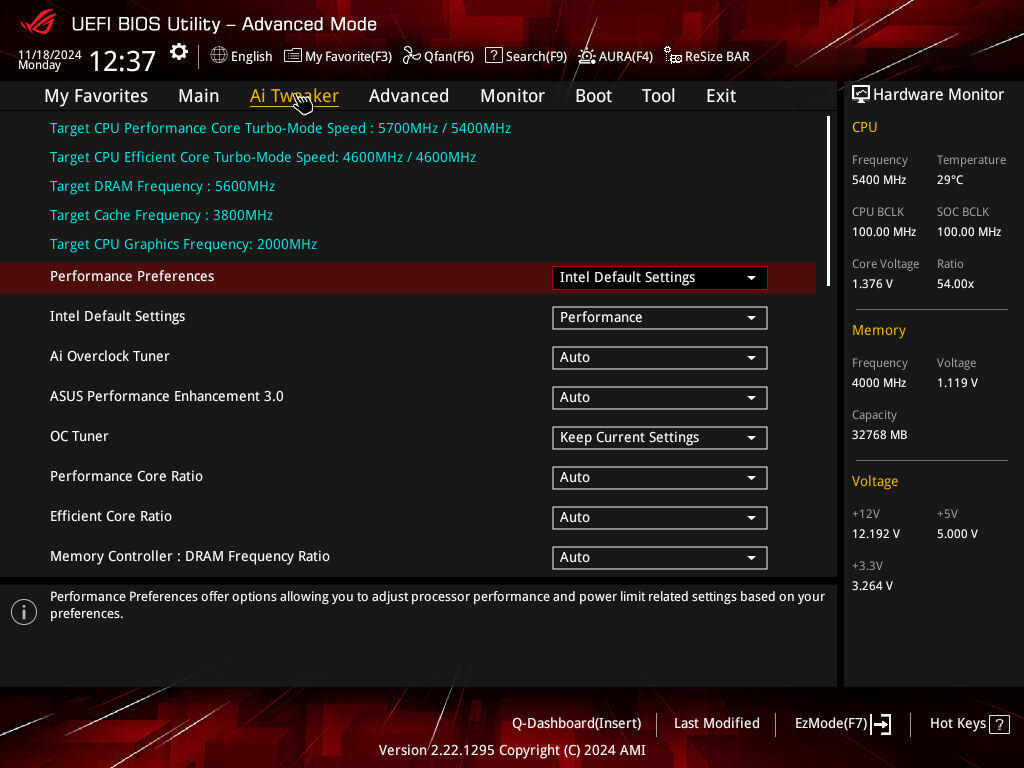This screenshot has width=1024, height=768.
Task: Click the +3.3V 3.264 V reading
Action: (872, 586)
